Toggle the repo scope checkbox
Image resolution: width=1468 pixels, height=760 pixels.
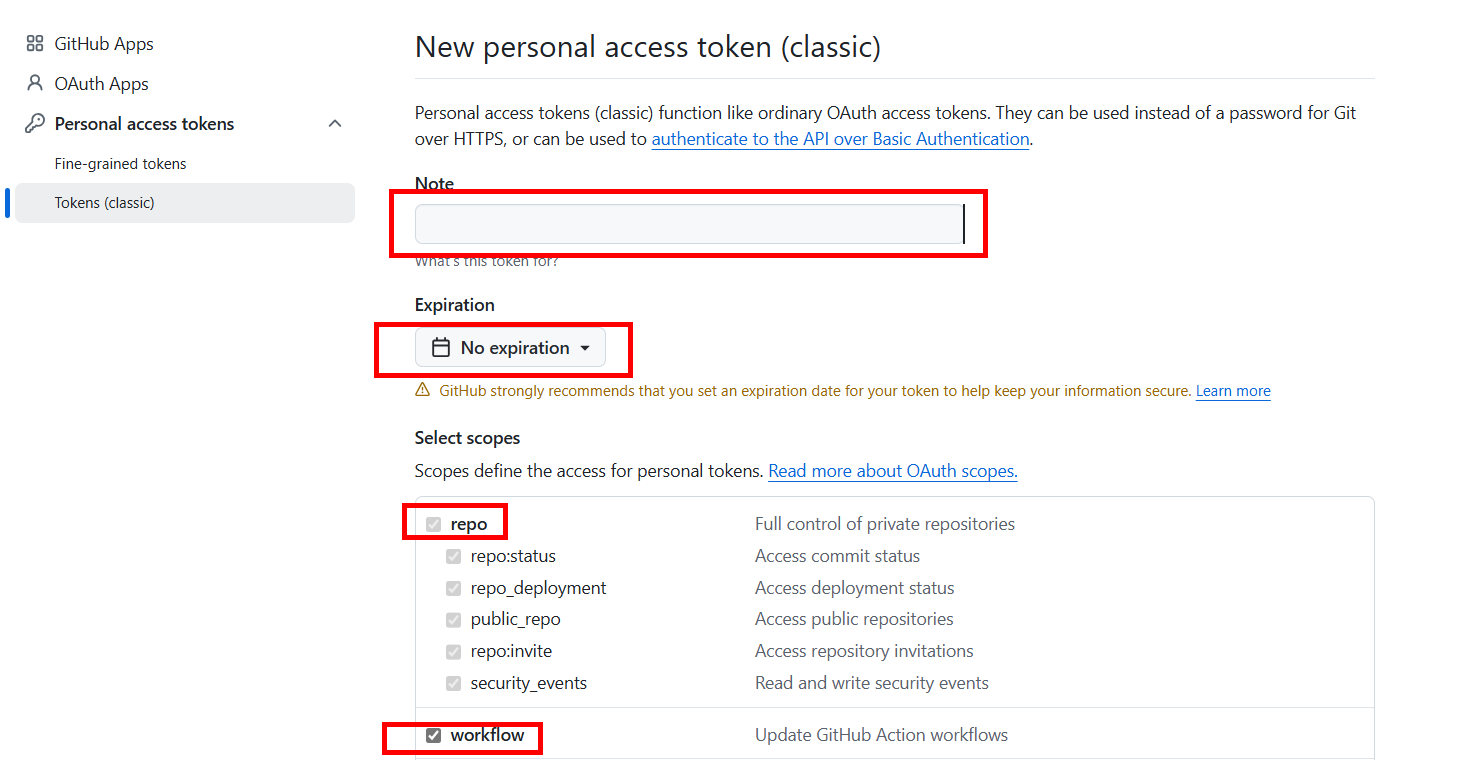[433, 524]
